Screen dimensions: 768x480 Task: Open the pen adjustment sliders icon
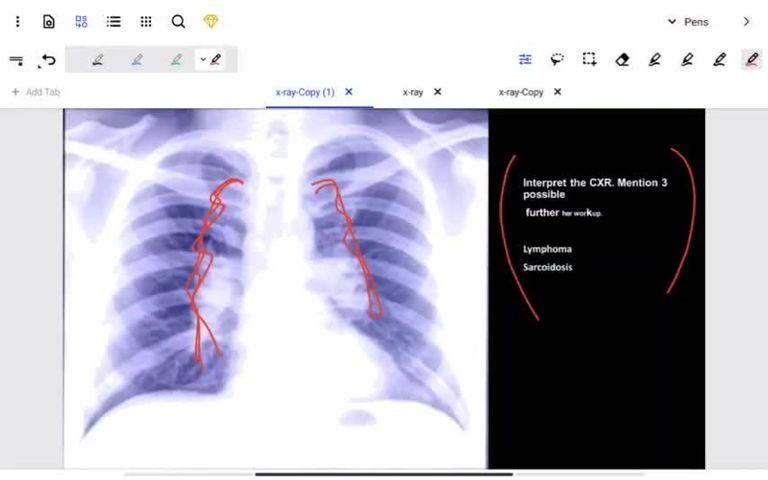[x=525, y=60]
